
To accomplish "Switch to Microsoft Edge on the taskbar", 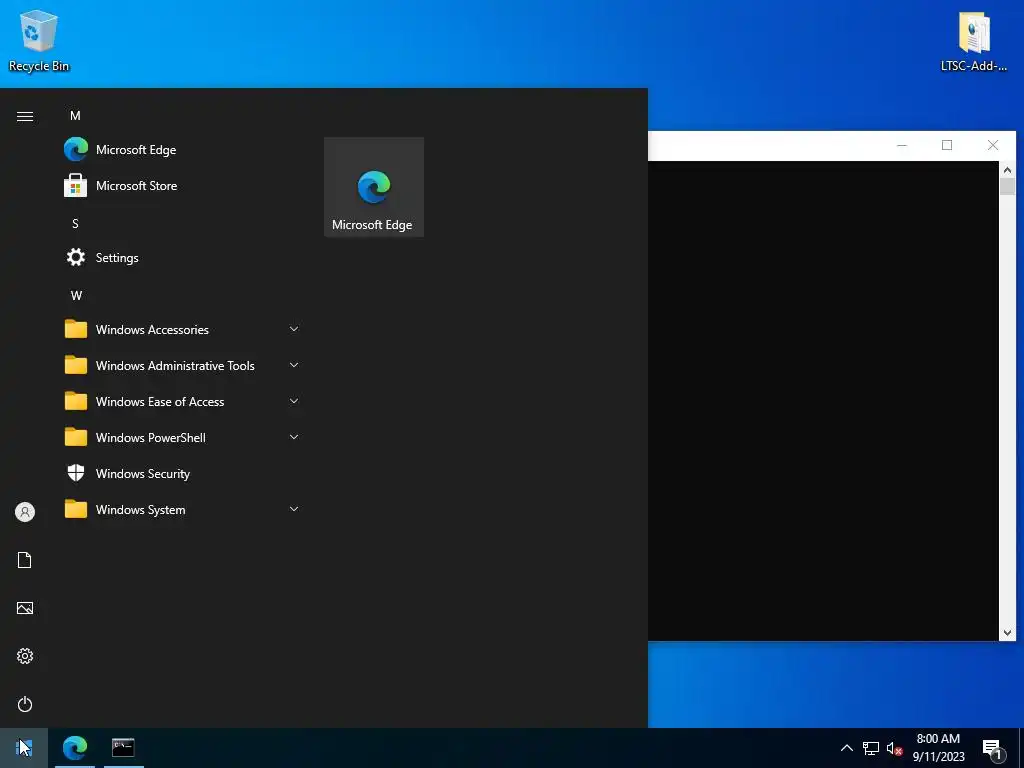I will point(74,747).
